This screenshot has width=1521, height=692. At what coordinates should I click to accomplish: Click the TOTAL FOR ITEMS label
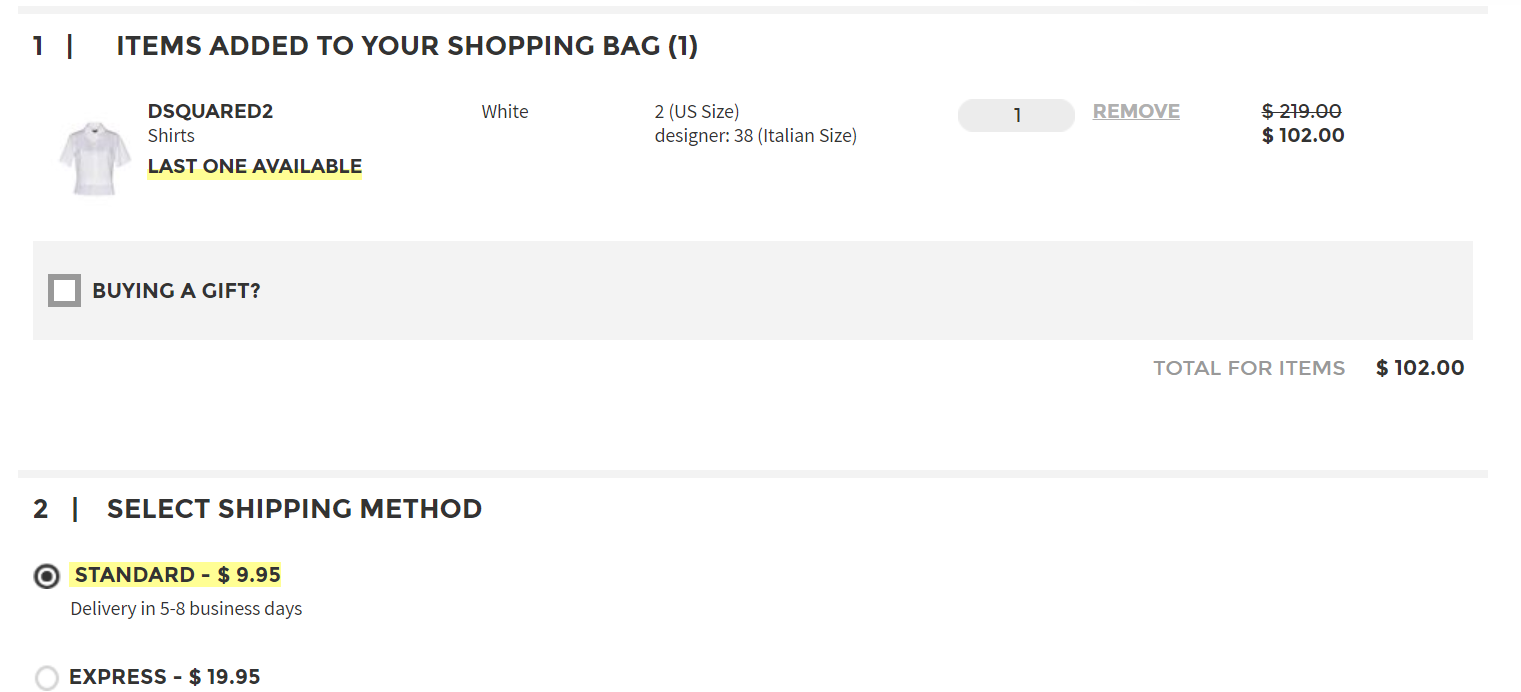pos(1248,368)
